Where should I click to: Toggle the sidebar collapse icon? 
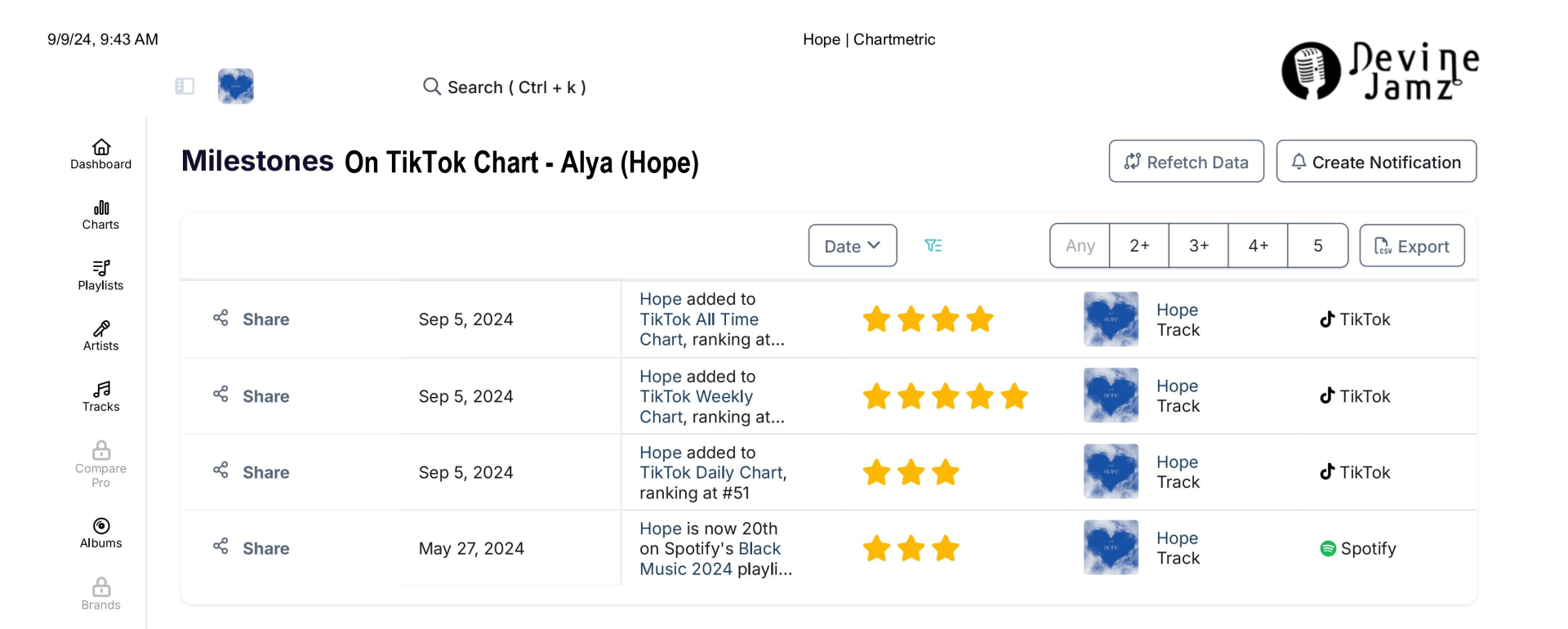click(x=185, y=86)
